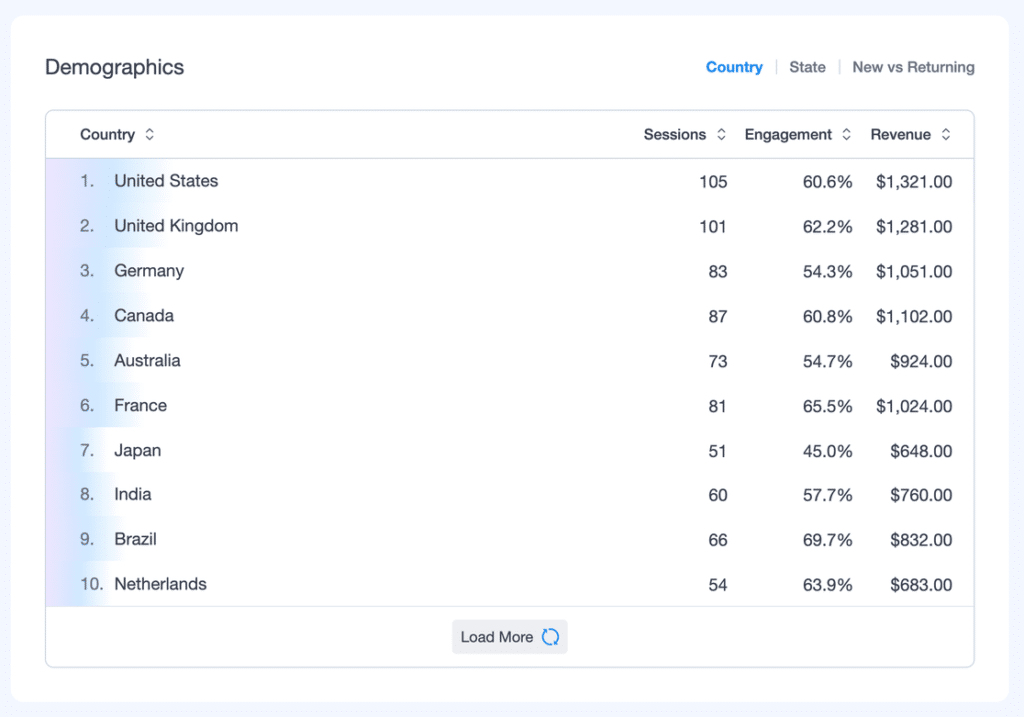Click the 62.2% engagement value
This screenshot has height=717, width=1024.
pos(827,227)
